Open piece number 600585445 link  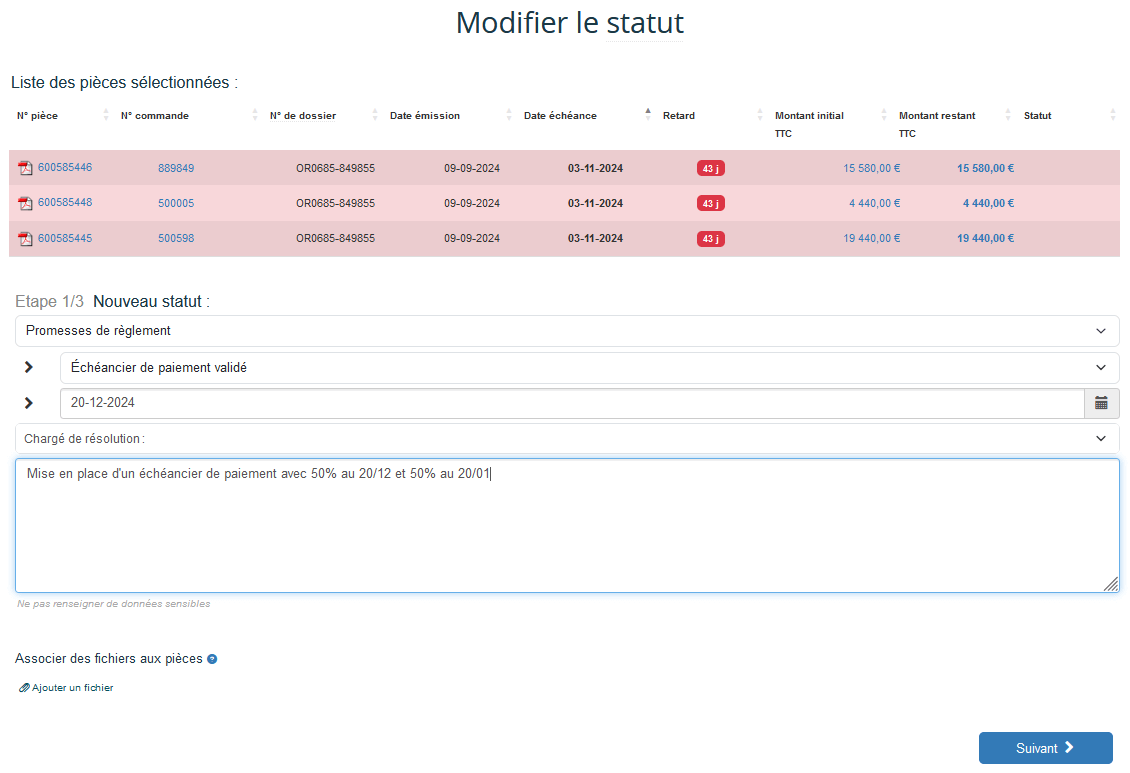click(x=65, y=238)
